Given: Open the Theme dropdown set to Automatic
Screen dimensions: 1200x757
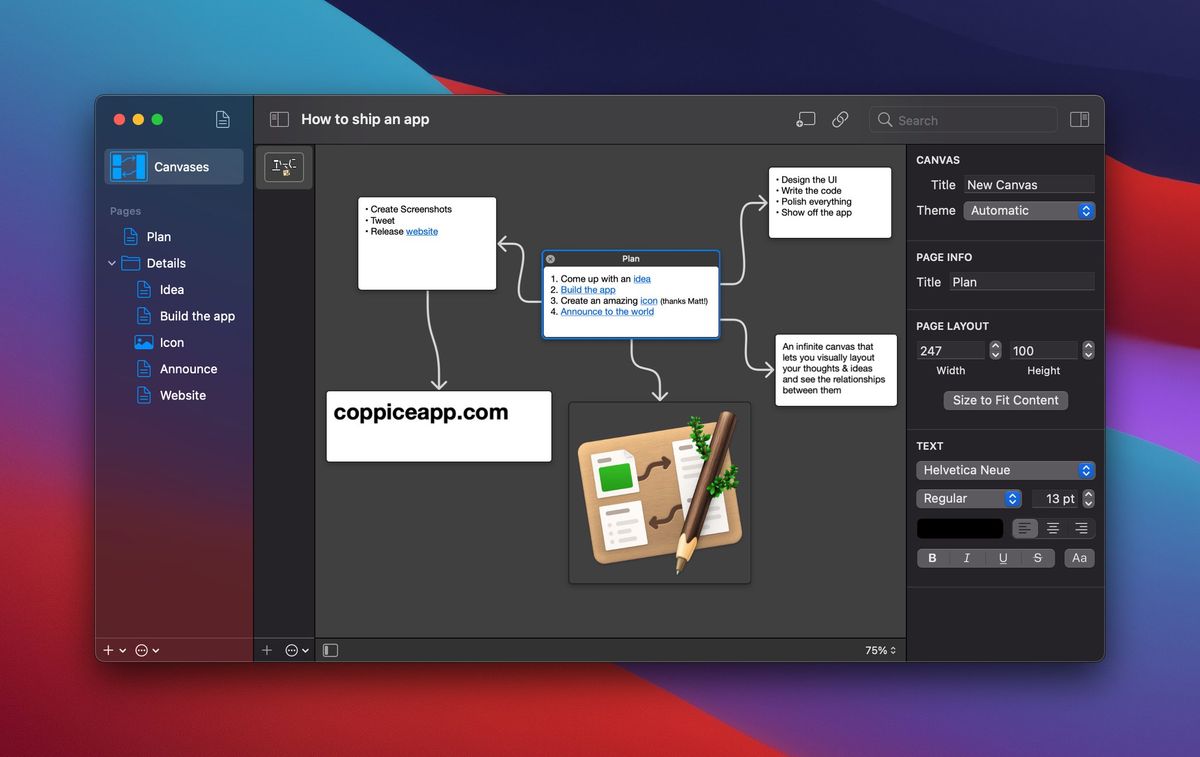Looking at the screenshot, I should tap(1029, 210).
